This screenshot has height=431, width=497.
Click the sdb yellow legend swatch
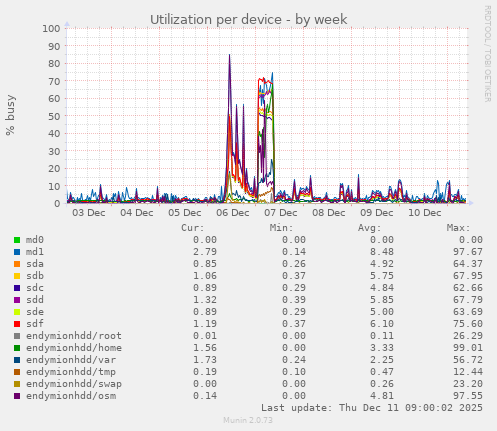(x=17, y=276)
